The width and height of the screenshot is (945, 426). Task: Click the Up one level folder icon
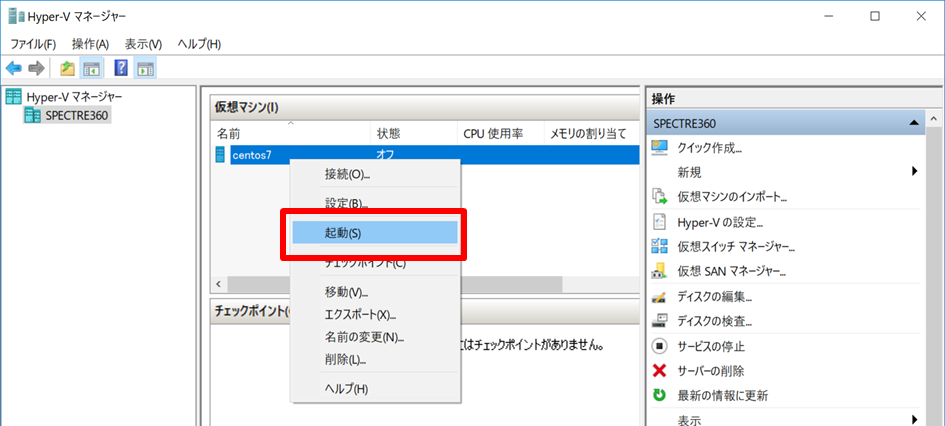(68, 69)
